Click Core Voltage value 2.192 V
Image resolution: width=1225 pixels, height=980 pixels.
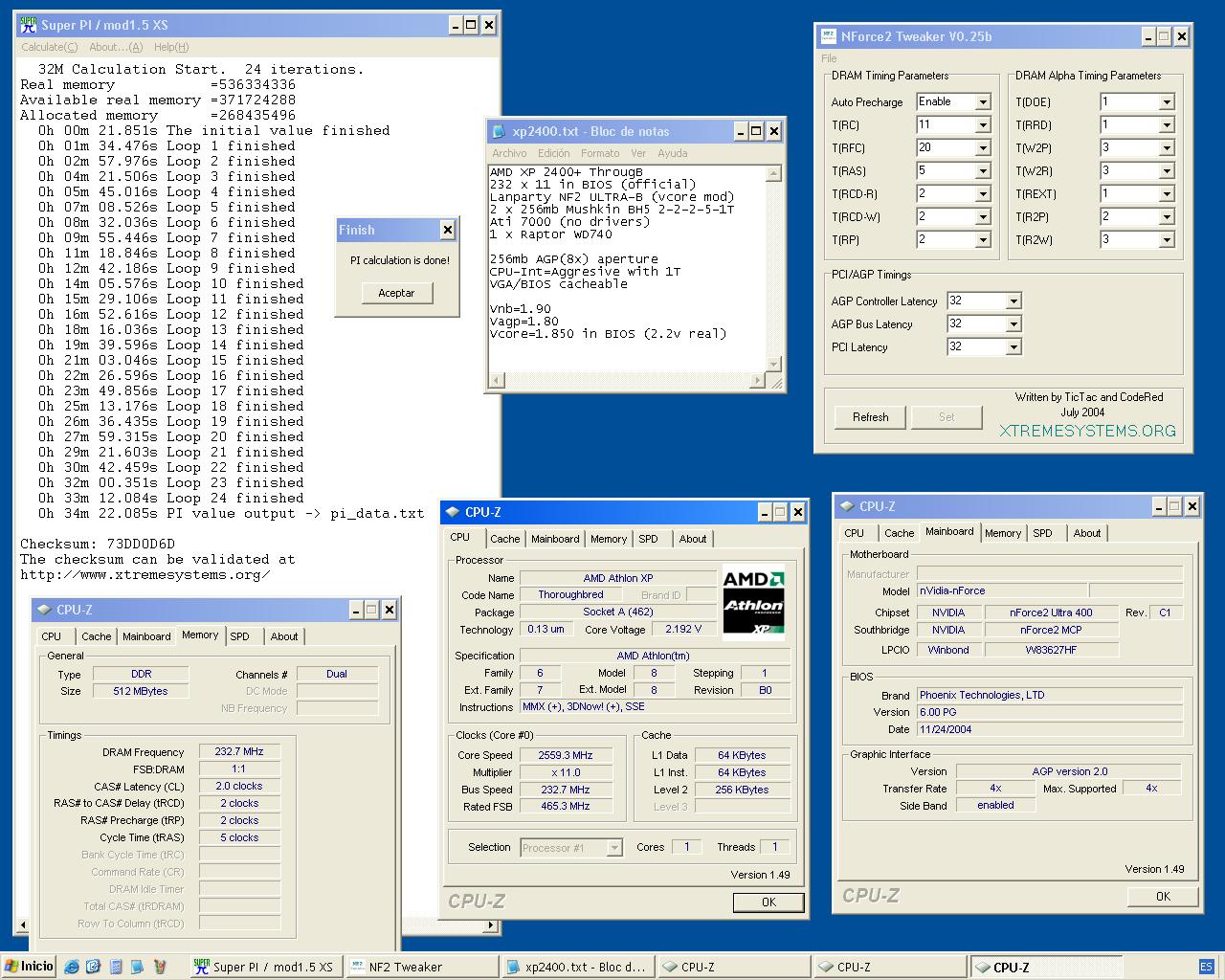coord(683,629)
